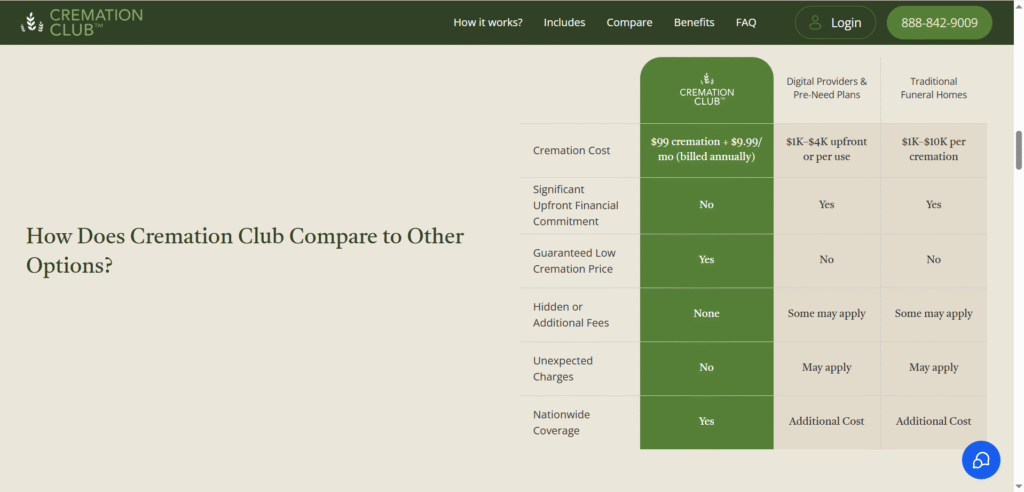Click 'Additional Cost' under Traditional Funeral Homes
This screenshot has width=1024, height=492.
[x=934, y=421]
